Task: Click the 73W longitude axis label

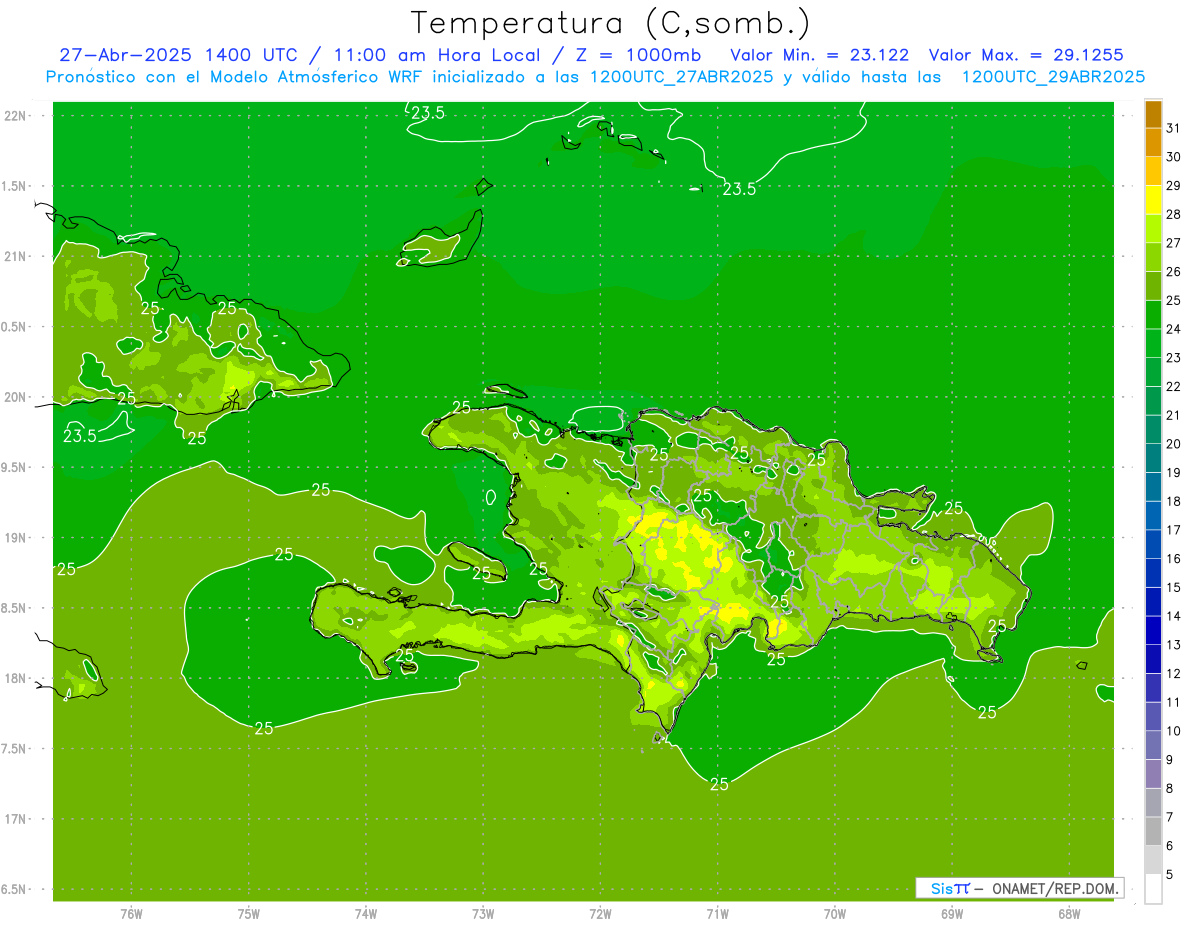Action: [484, 913]
